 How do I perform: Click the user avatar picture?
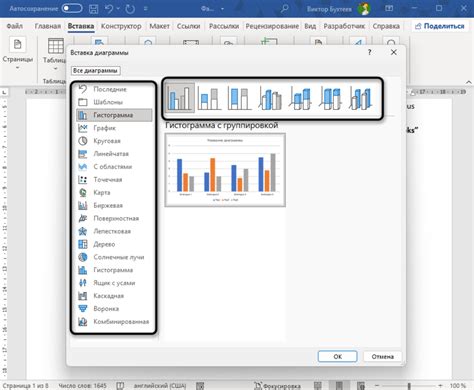point(364,9)
